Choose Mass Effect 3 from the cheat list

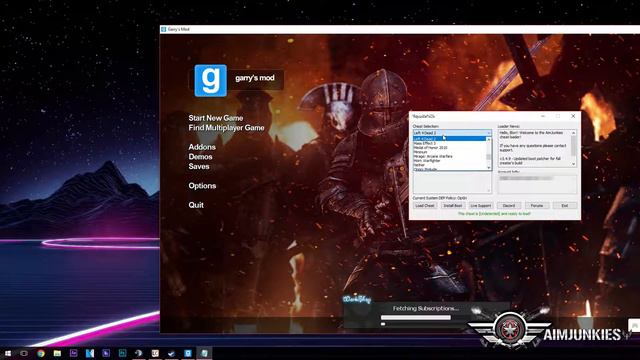click(x=425, y=143)
